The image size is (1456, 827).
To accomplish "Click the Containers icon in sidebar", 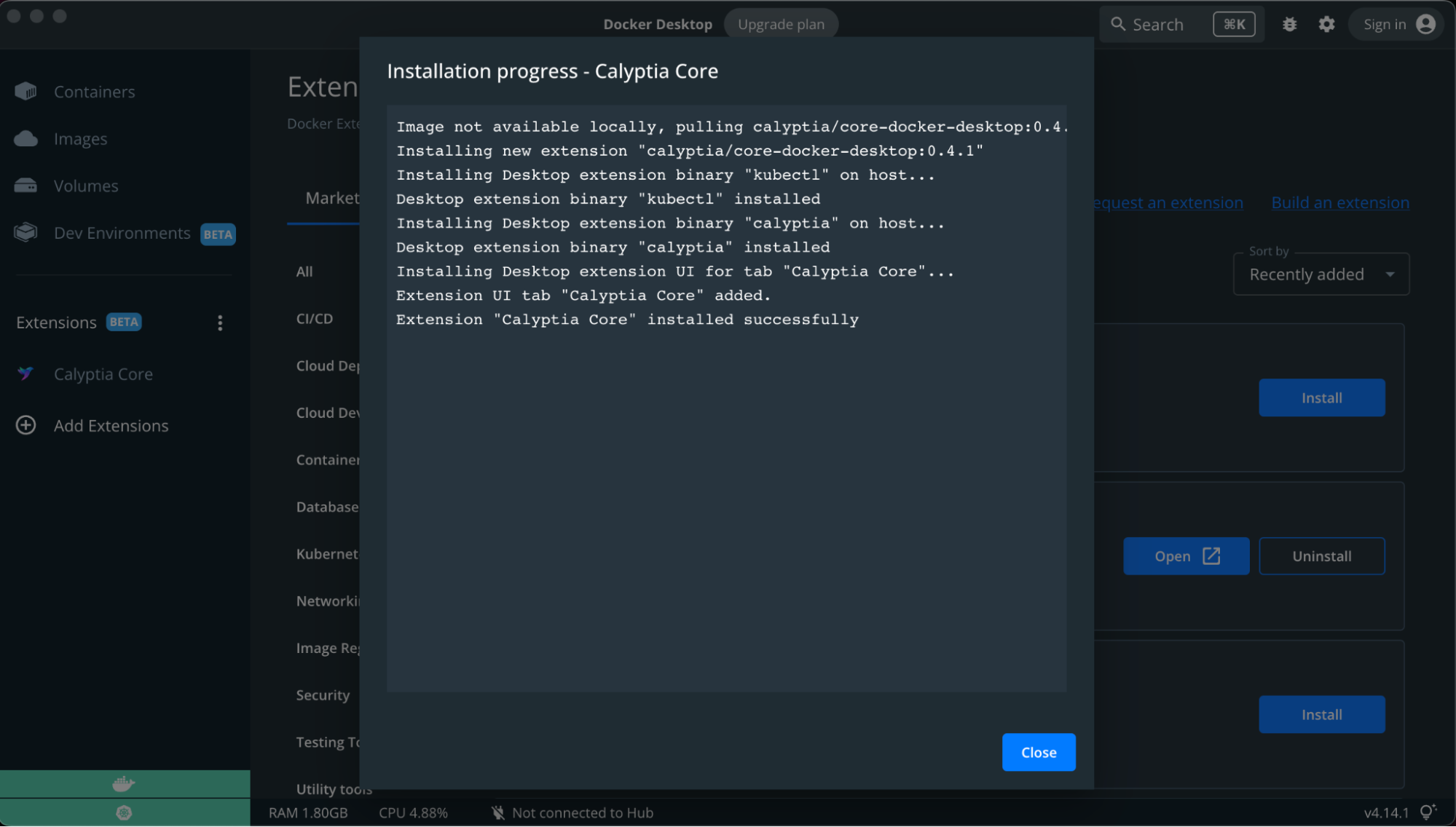I will [x=27, y=91].
